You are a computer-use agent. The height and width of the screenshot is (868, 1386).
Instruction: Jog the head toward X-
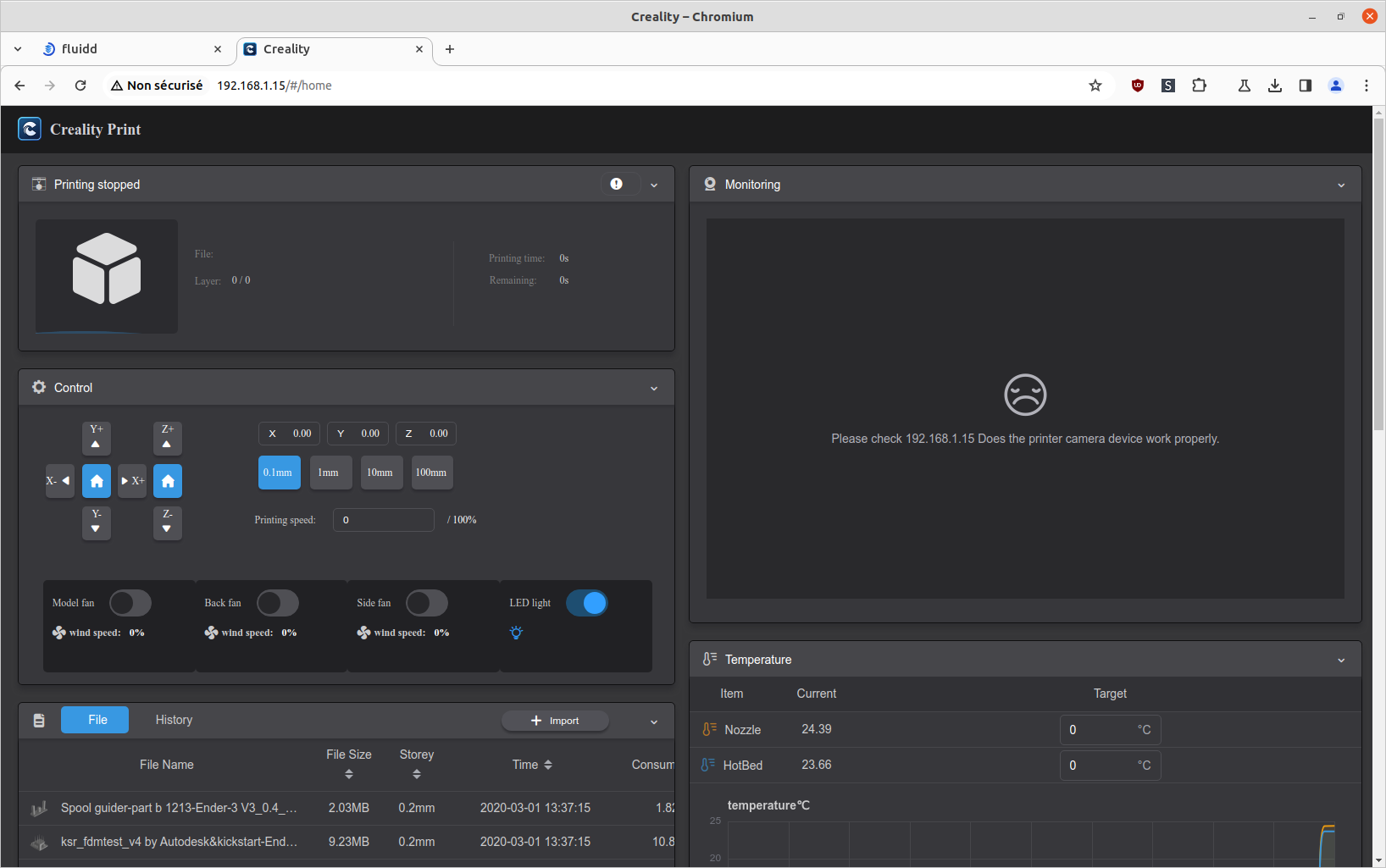pos(59,481)
